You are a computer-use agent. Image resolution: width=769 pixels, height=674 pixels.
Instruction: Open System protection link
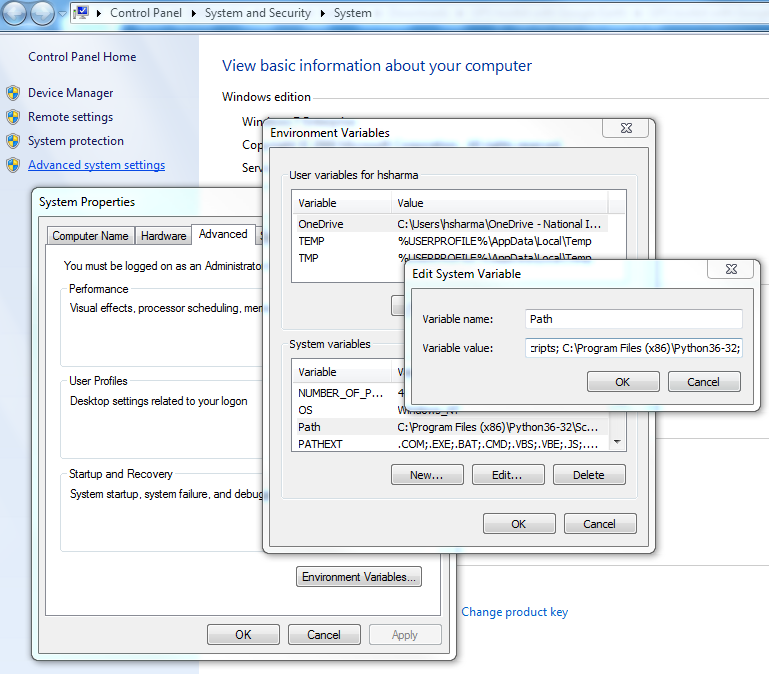(76, 141)
